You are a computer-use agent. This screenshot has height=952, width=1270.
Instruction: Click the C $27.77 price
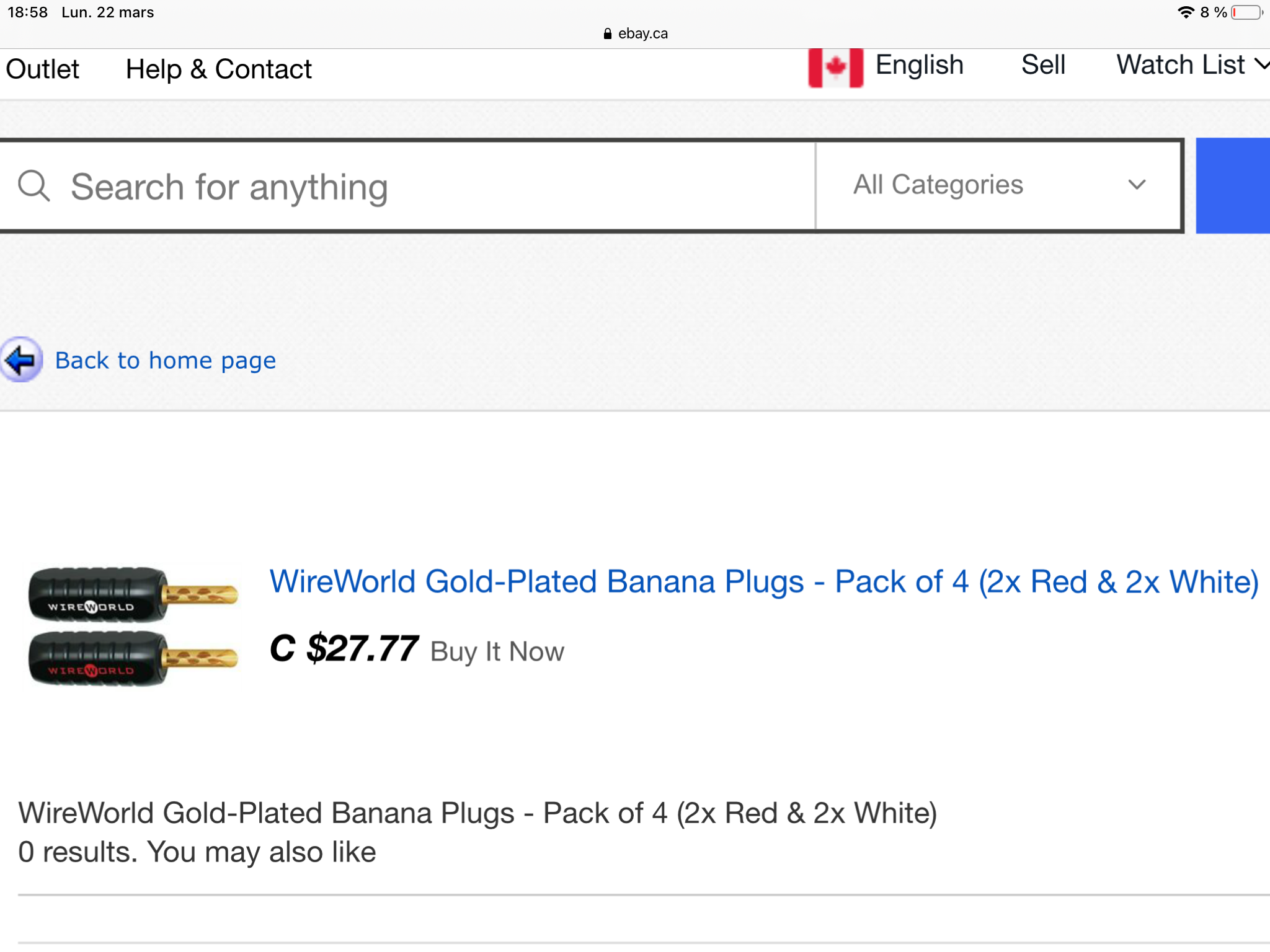344,649
